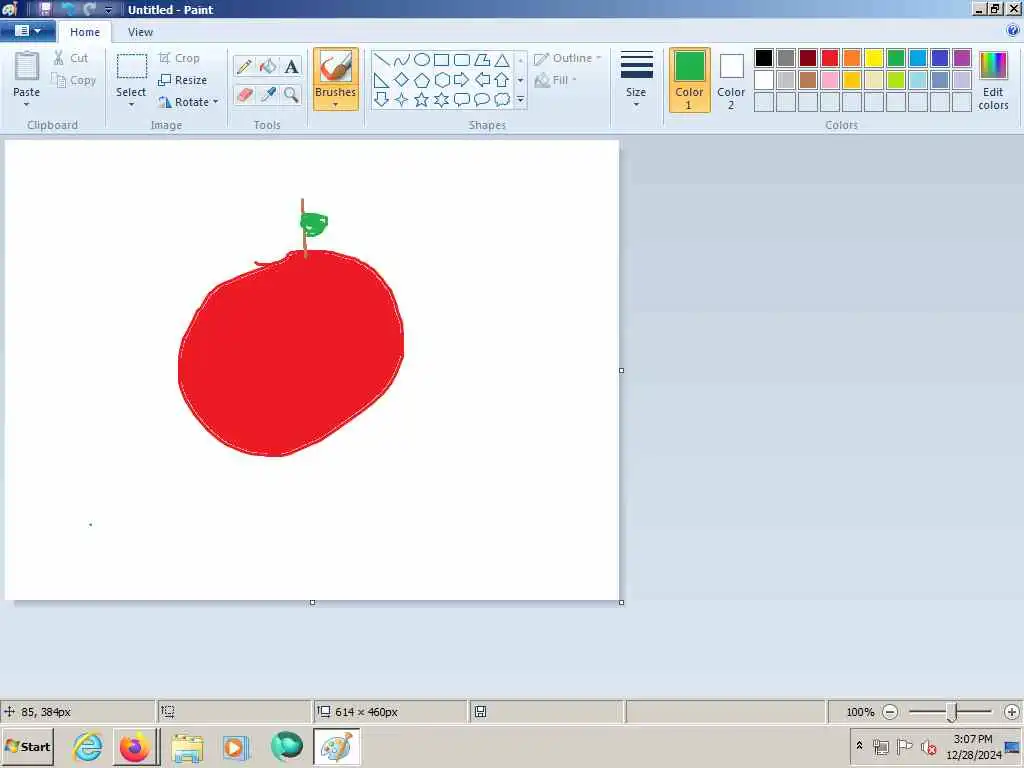The height and width of the screenshot is (768, 1024).
Task: Choose the Four-point star shape
Action: pos(402,99)
